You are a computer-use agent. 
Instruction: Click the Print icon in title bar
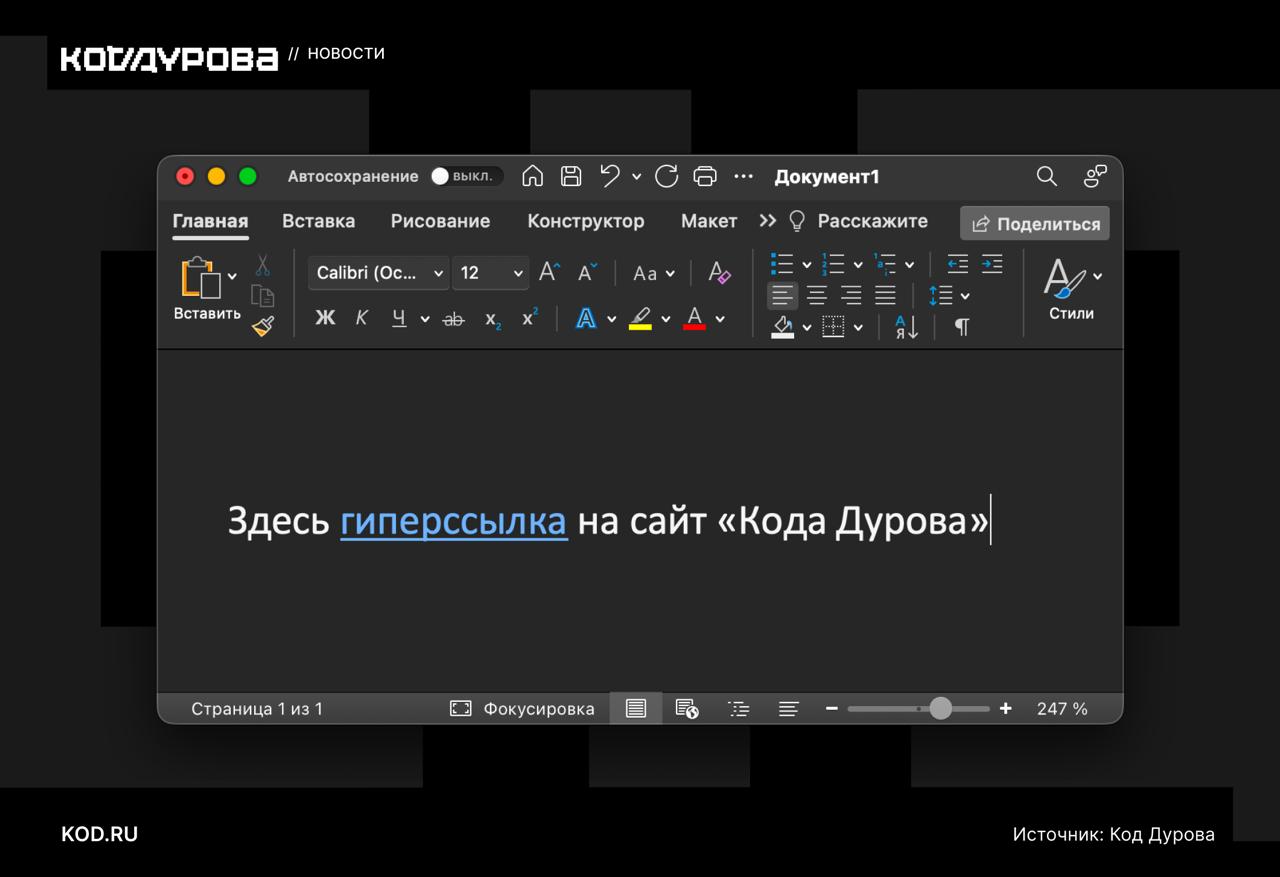point(705,176)
